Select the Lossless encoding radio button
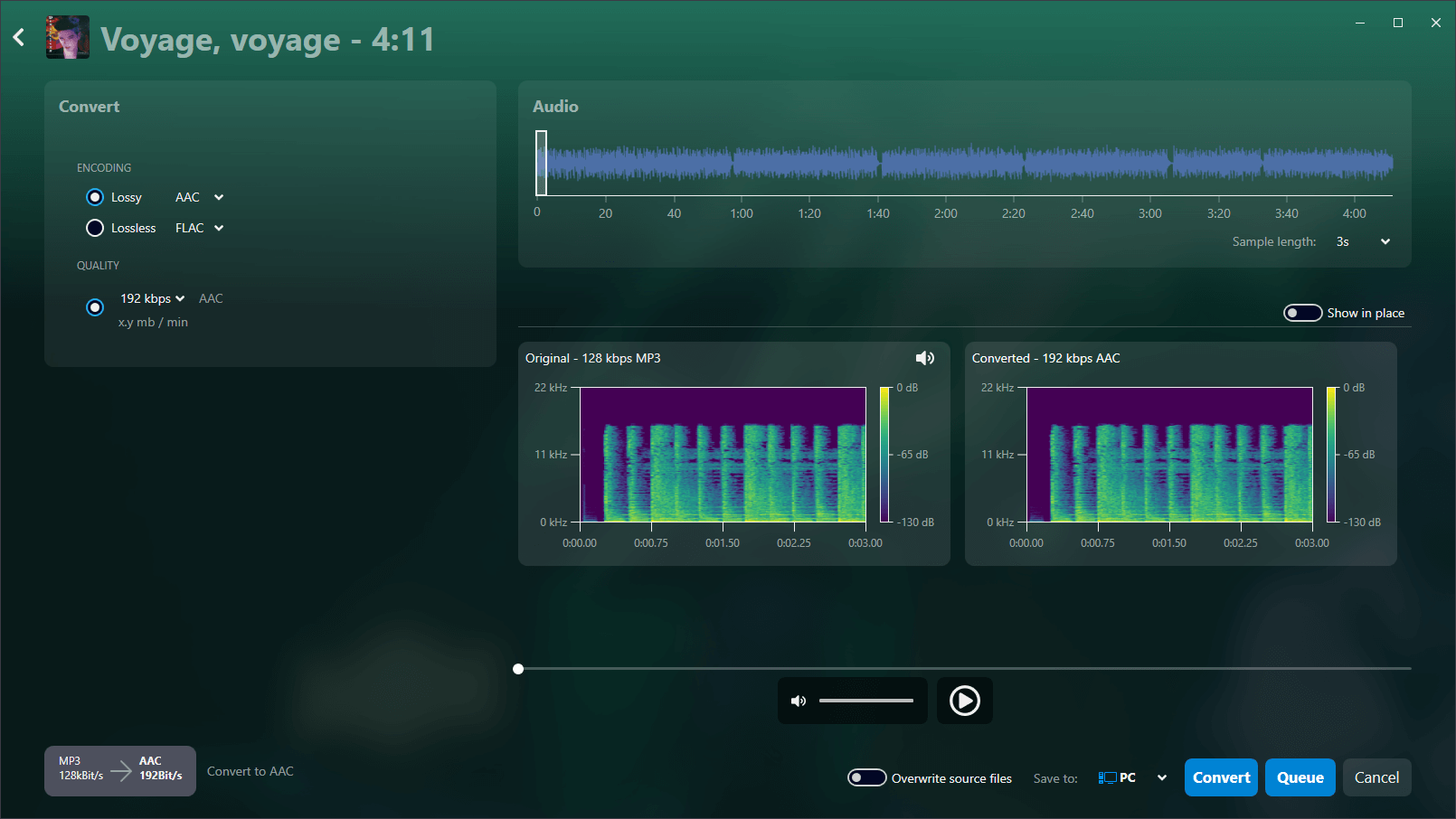 coord(95,228)
